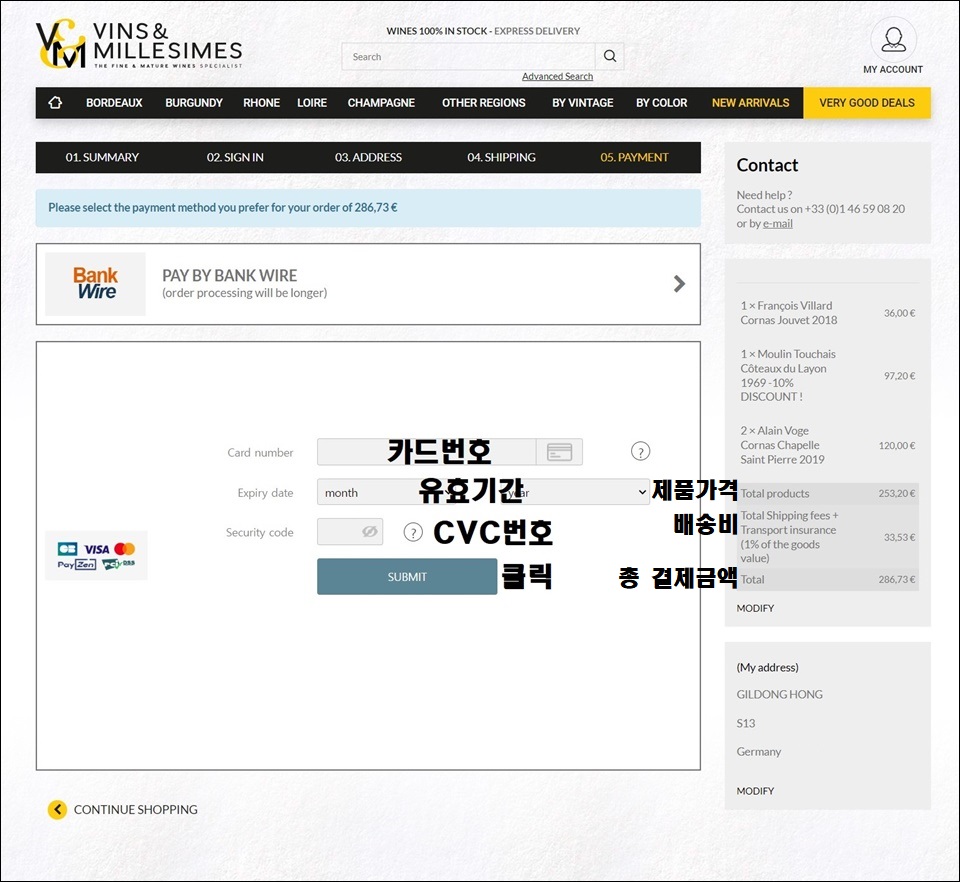Go to 01. Summary step
This screenshot has width=960, height=882.
coord(102,157)
